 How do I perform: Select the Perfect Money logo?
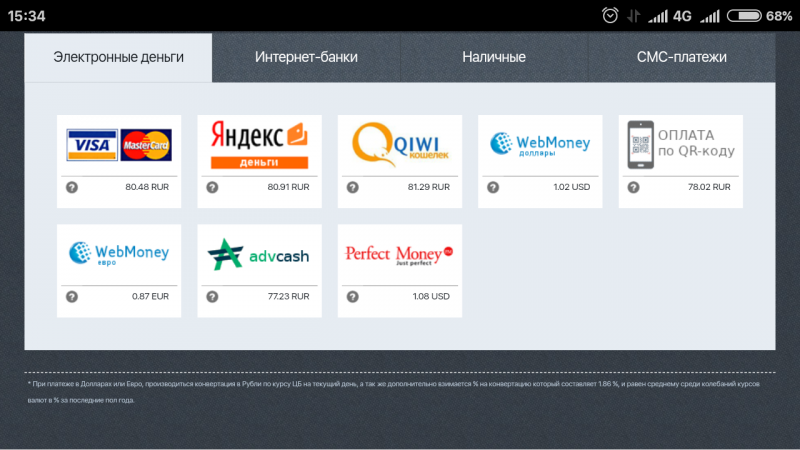click(x=399, y=254)
